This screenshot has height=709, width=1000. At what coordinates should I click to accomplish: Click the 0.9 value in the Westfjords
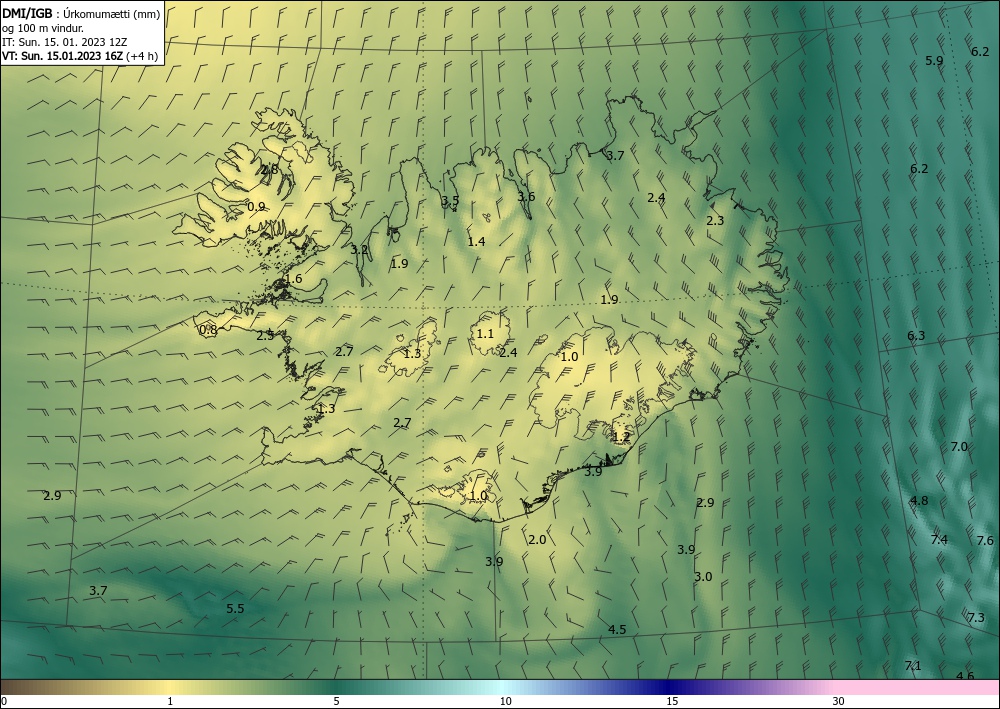pos(256,206)
